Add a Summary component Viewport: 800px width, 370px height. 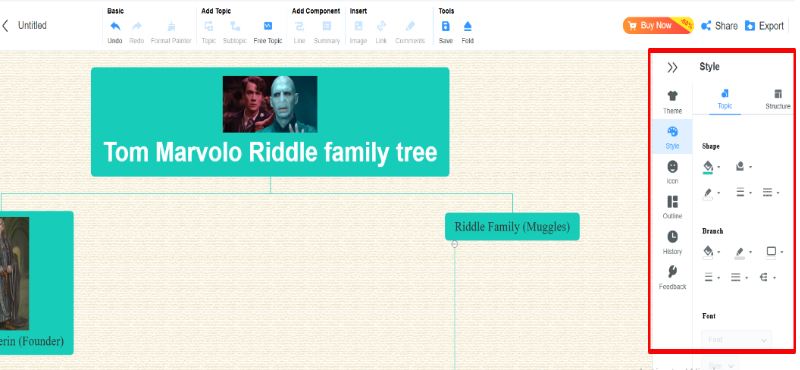coord(327,32)
